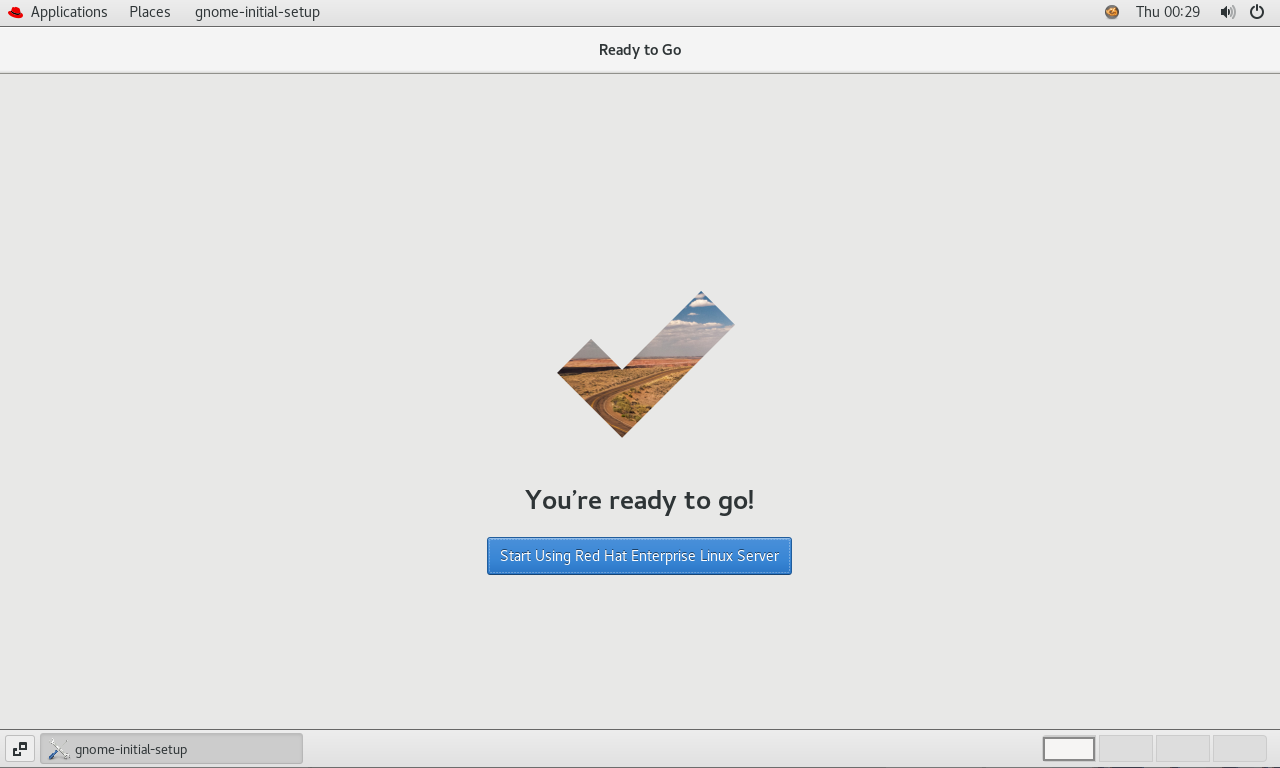
Task: Click the volume speaker icon
Action: pos(1228,12)
